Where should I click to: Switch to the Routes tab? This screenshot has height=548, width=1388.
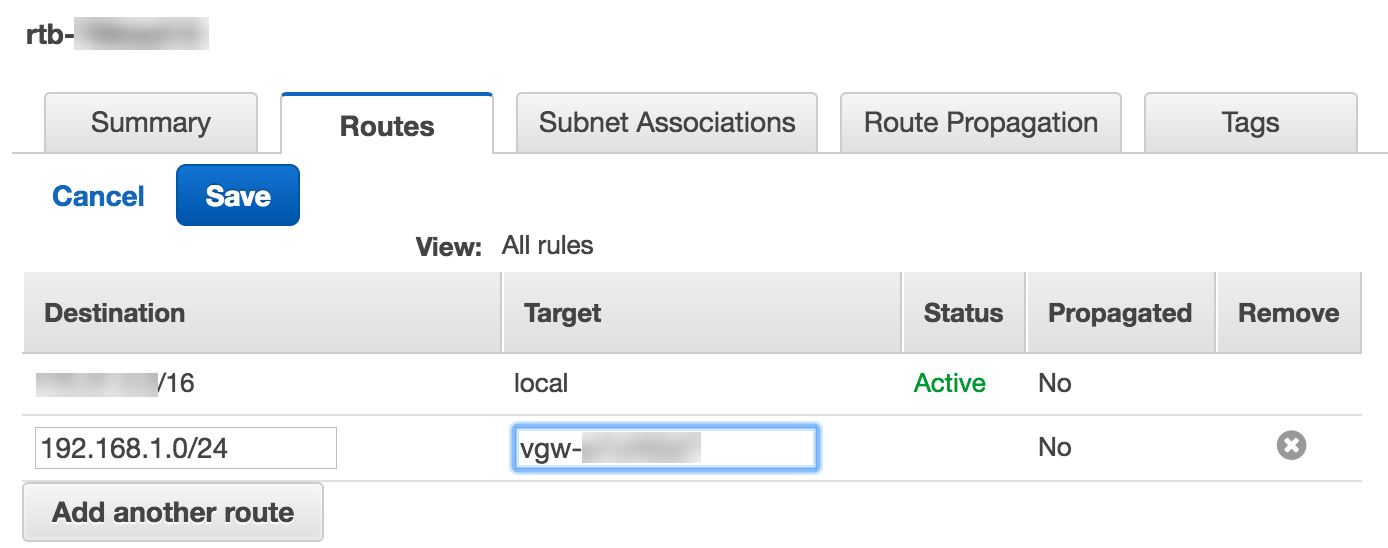(387, 126)
